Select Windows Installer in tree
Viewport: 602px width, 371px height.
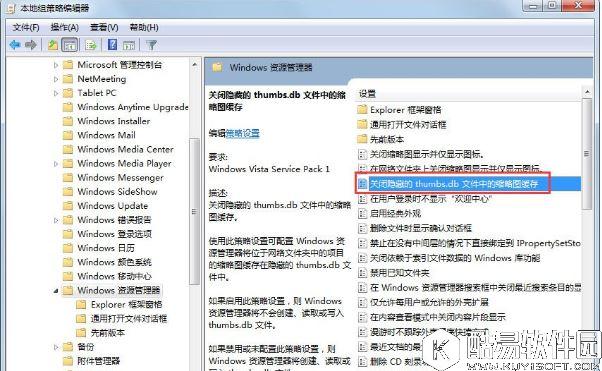[x=114, y=121]
